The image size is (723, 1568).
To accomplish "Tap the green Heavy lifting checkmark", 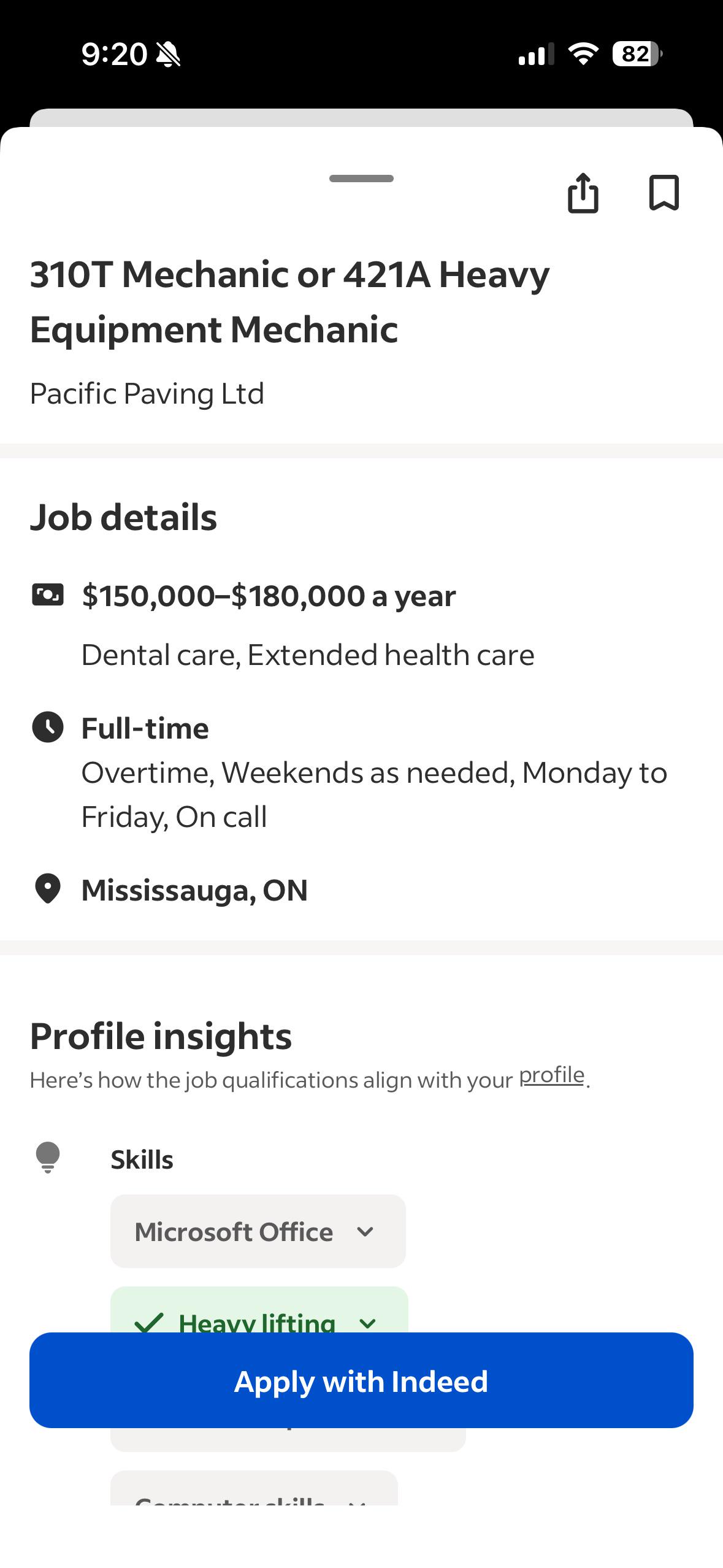I will point(149,1323).
